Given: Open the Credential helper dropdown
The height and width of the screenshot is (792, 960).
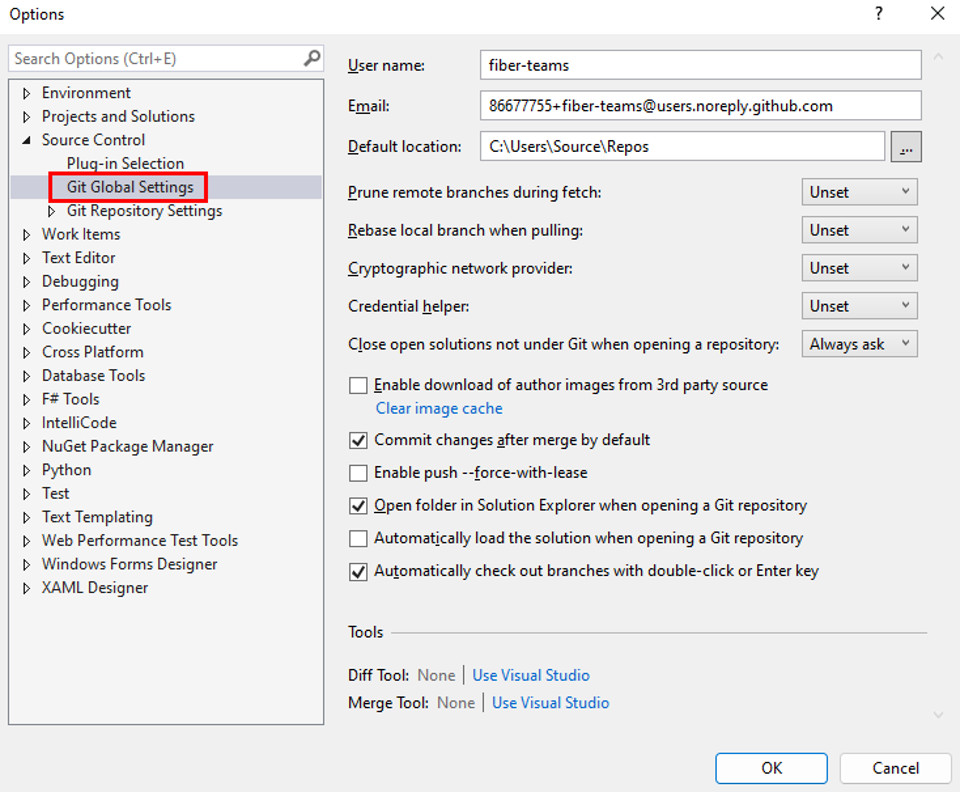Looking at the screenshot, I should [859, 306].
